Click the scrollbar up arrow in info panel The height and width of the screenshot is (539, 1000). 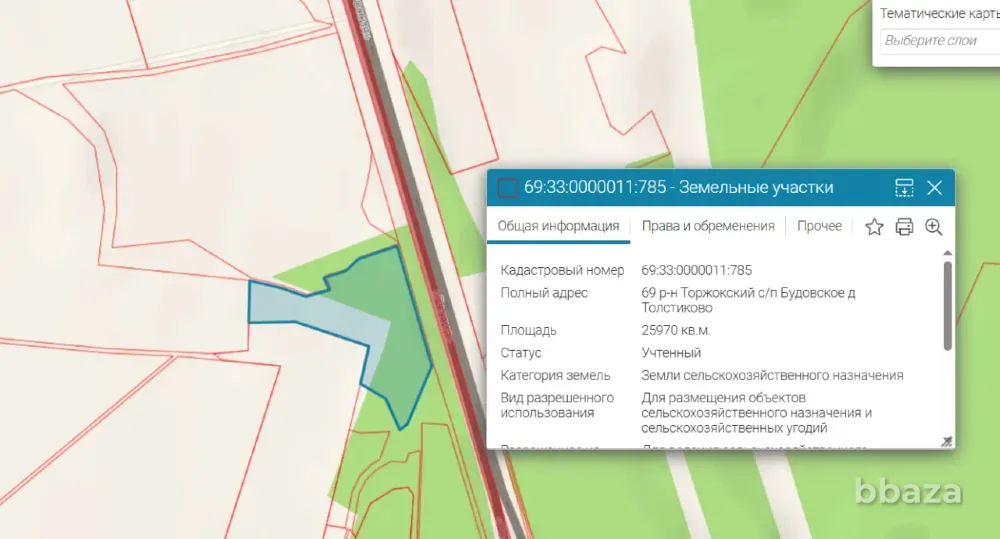point(948,253)
